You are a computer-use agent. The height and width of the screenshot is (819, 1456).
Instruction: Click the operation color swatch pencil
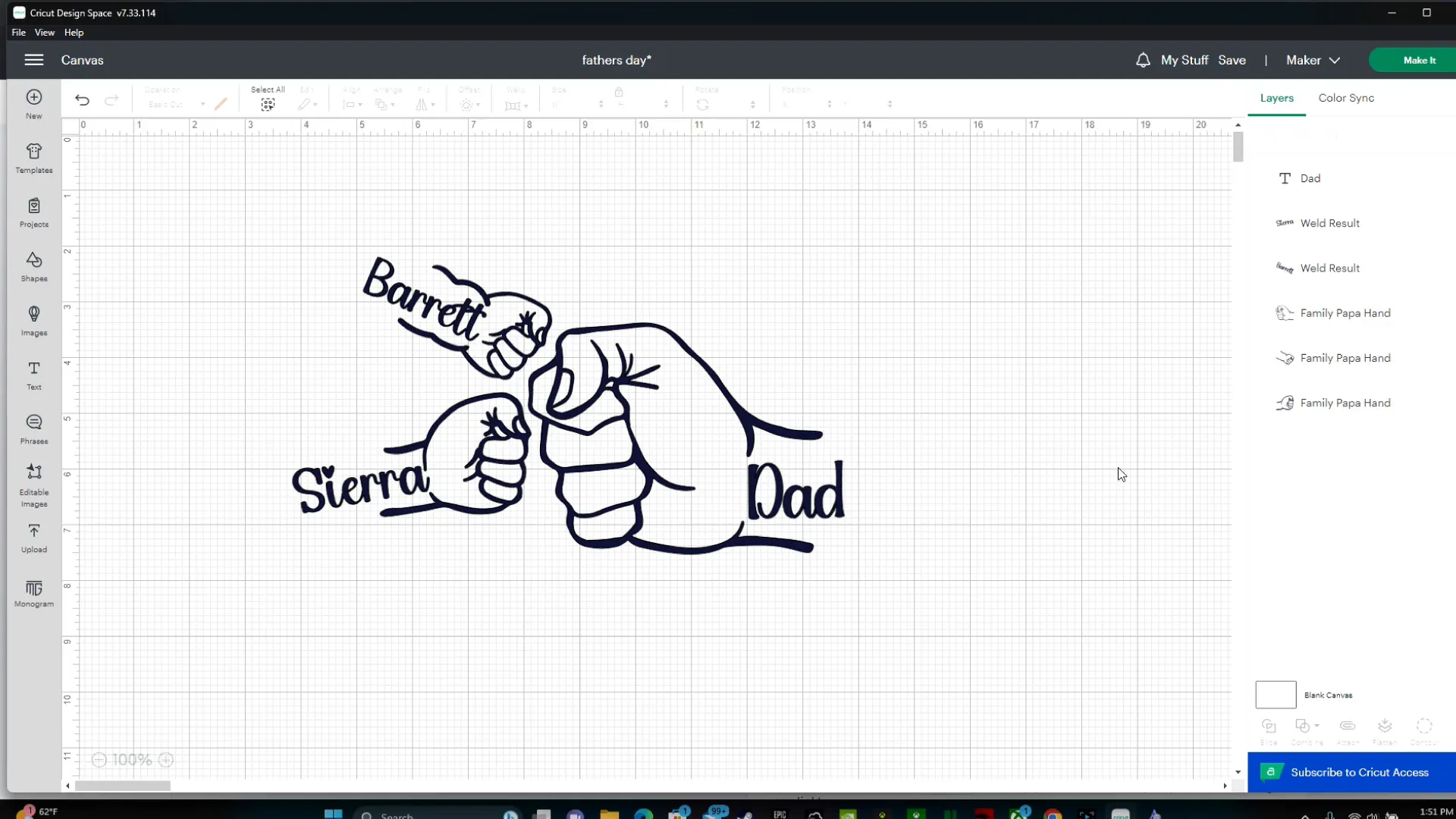click(221, 105)
